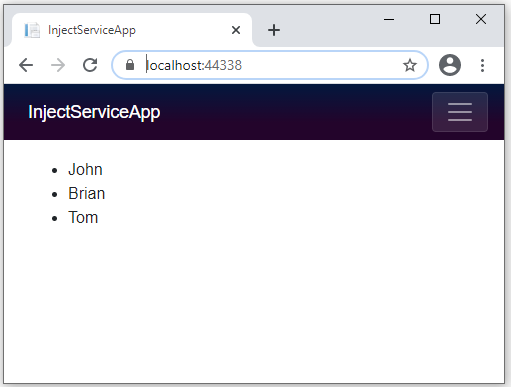Open the Chrome three-dot menu
511x387 pixels.
click(482, 65)
